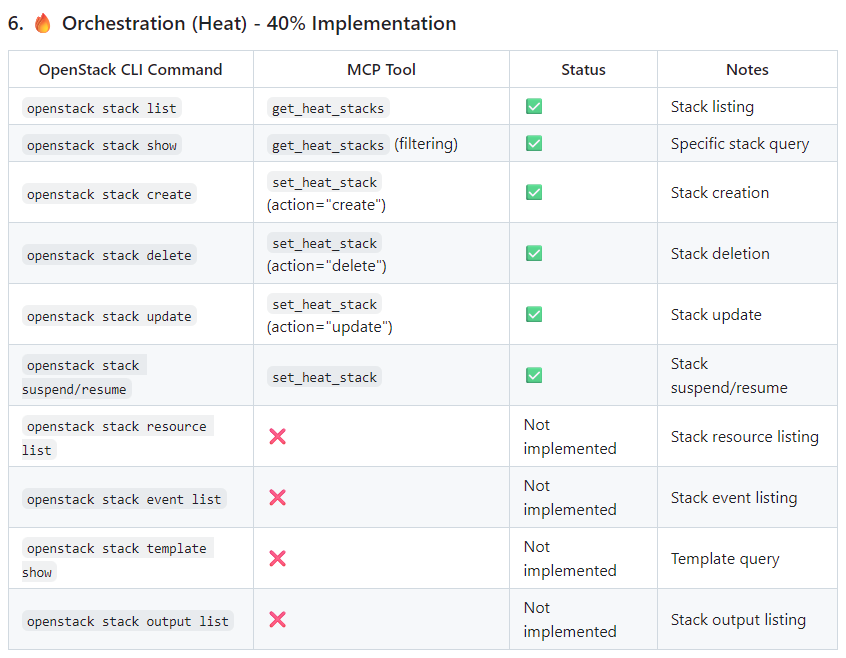
Task: Click the 'Status' column header
Action: pyautogui.click(x=583, y=70)
